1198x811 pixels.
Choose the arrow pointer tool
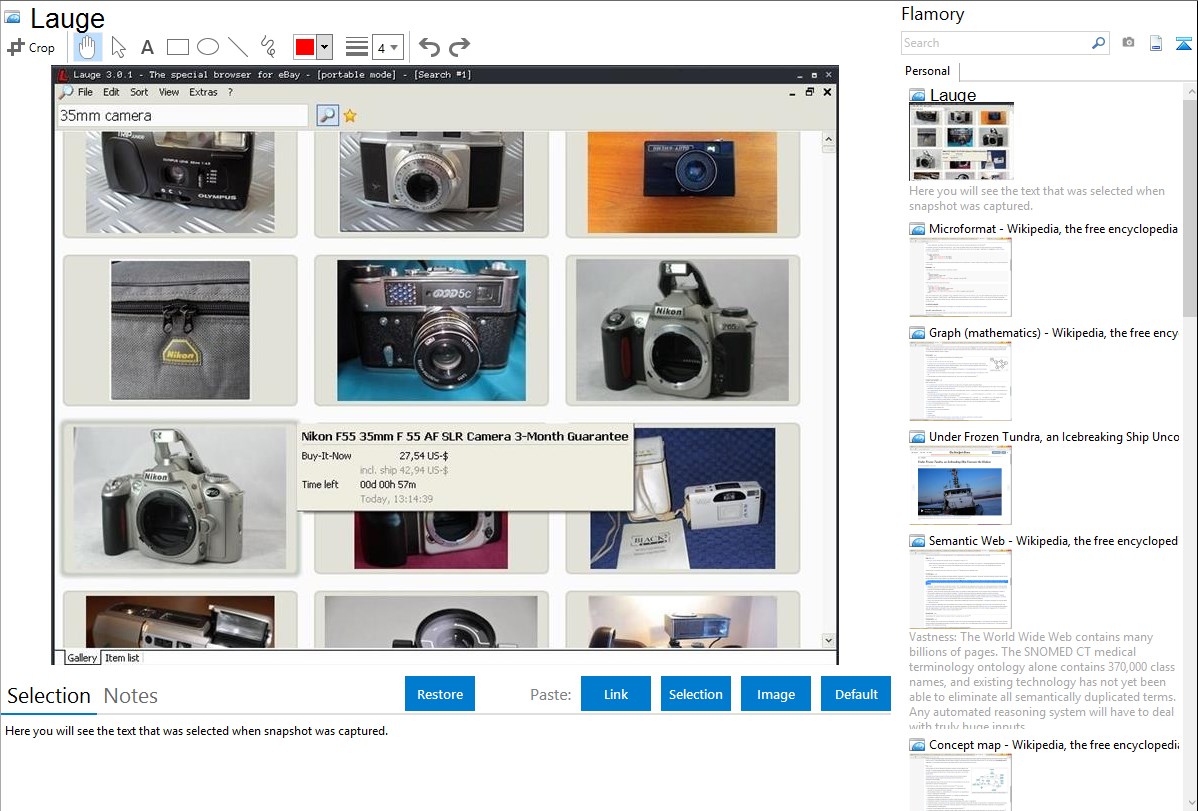[118, 47]
